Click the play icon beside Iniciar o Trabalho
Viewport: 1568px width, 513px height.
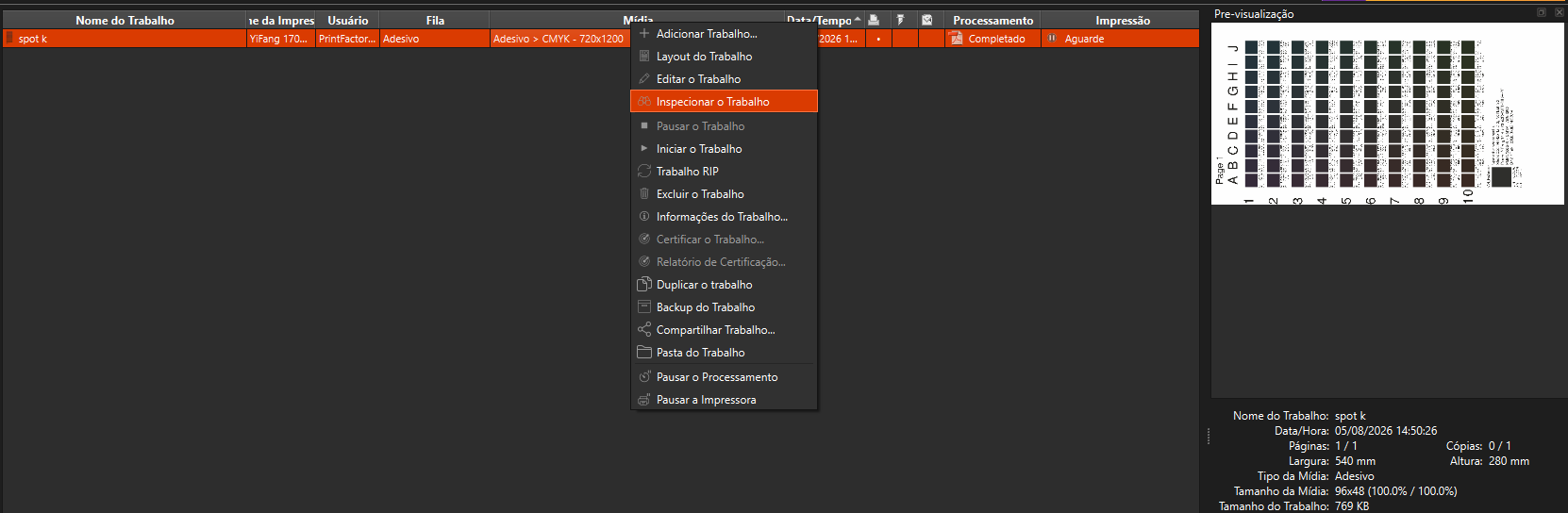[x=644, y=149]
